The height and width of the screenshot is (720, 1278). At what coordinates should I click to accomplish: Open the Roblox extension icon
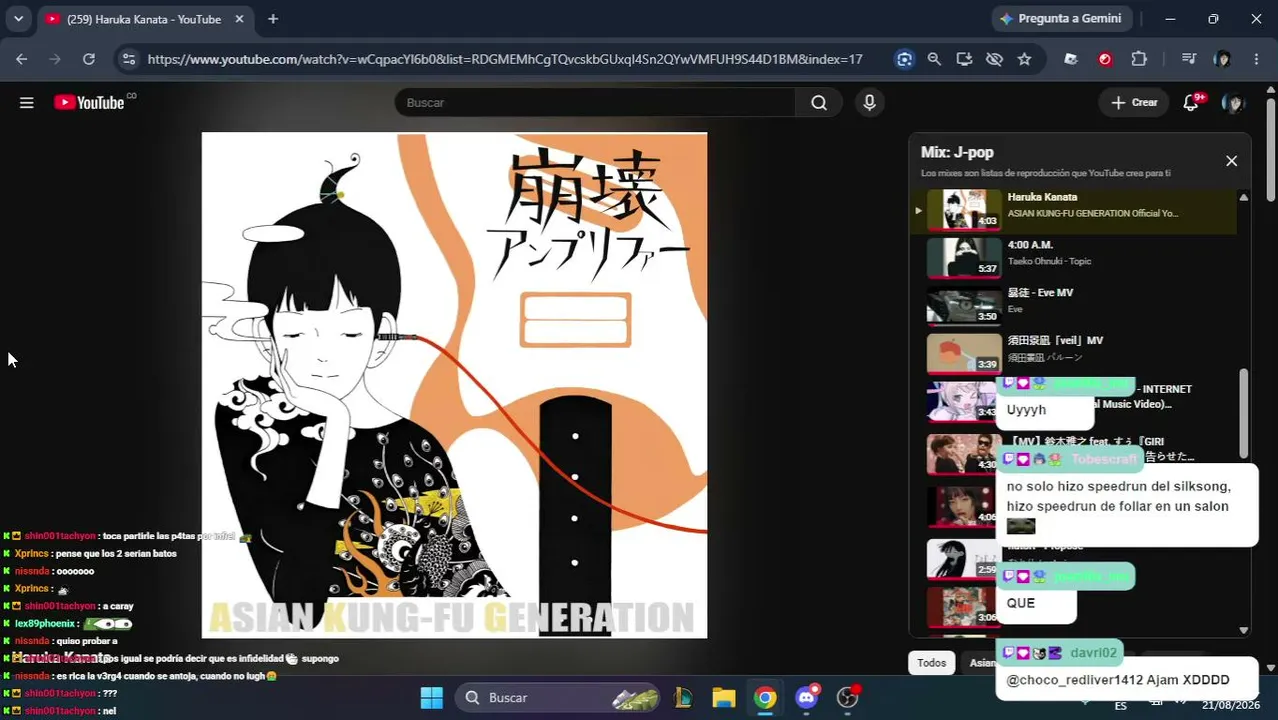[x=1071, y=59]
